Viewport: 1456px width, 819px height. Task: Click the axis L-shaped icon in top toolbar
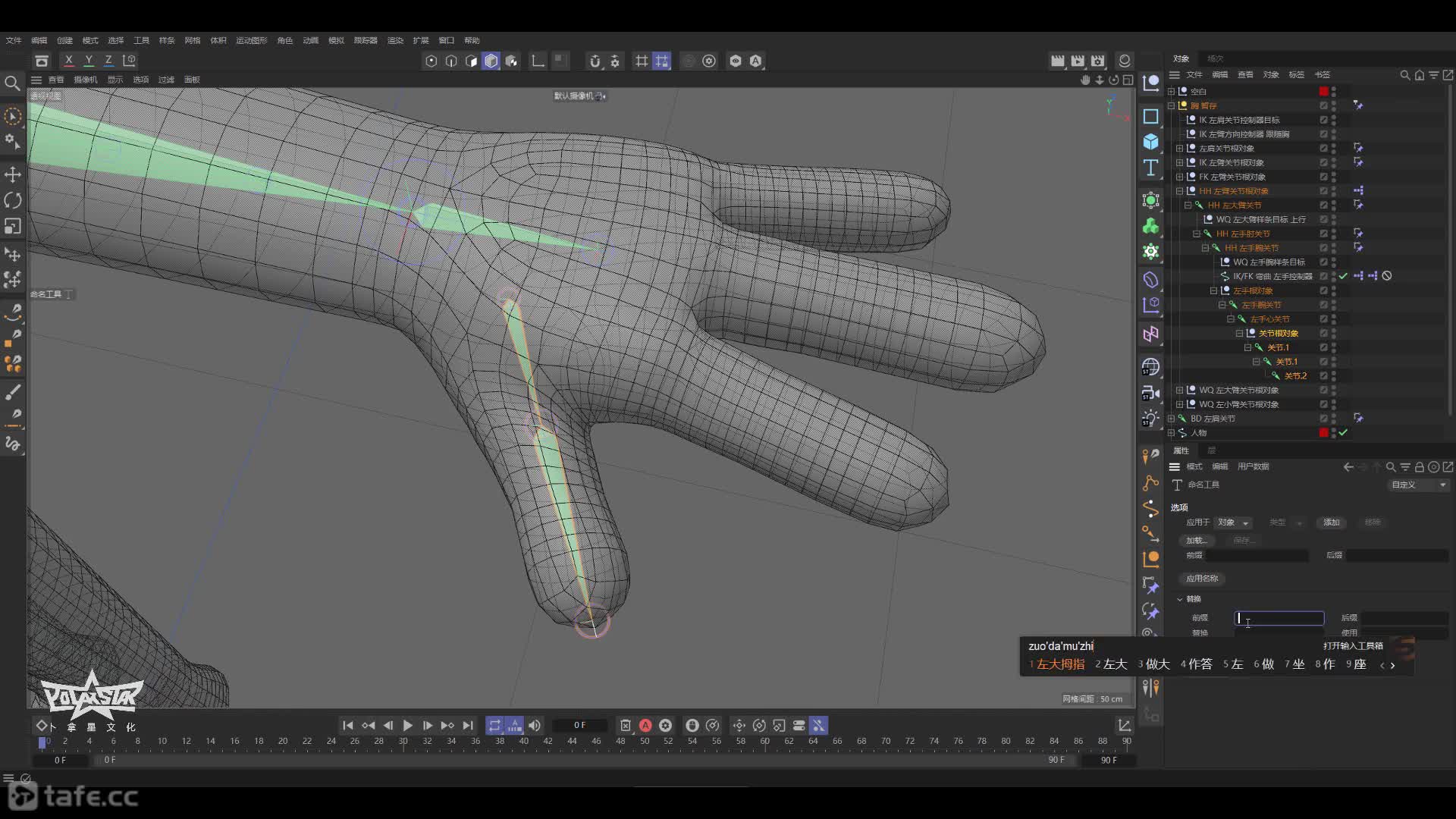coord(538,61)
